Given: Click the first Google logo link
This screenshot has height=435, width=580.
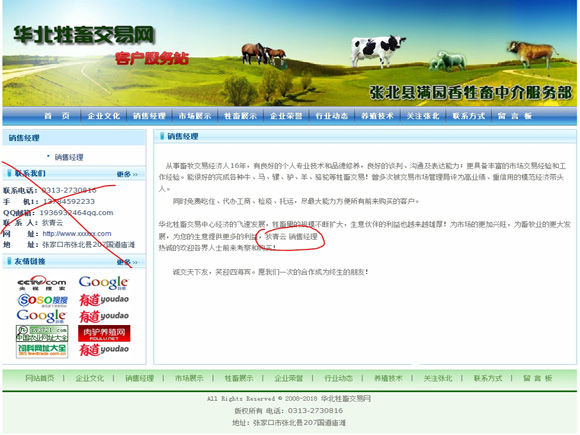Looking at the screenshot, I should (104, 283).
